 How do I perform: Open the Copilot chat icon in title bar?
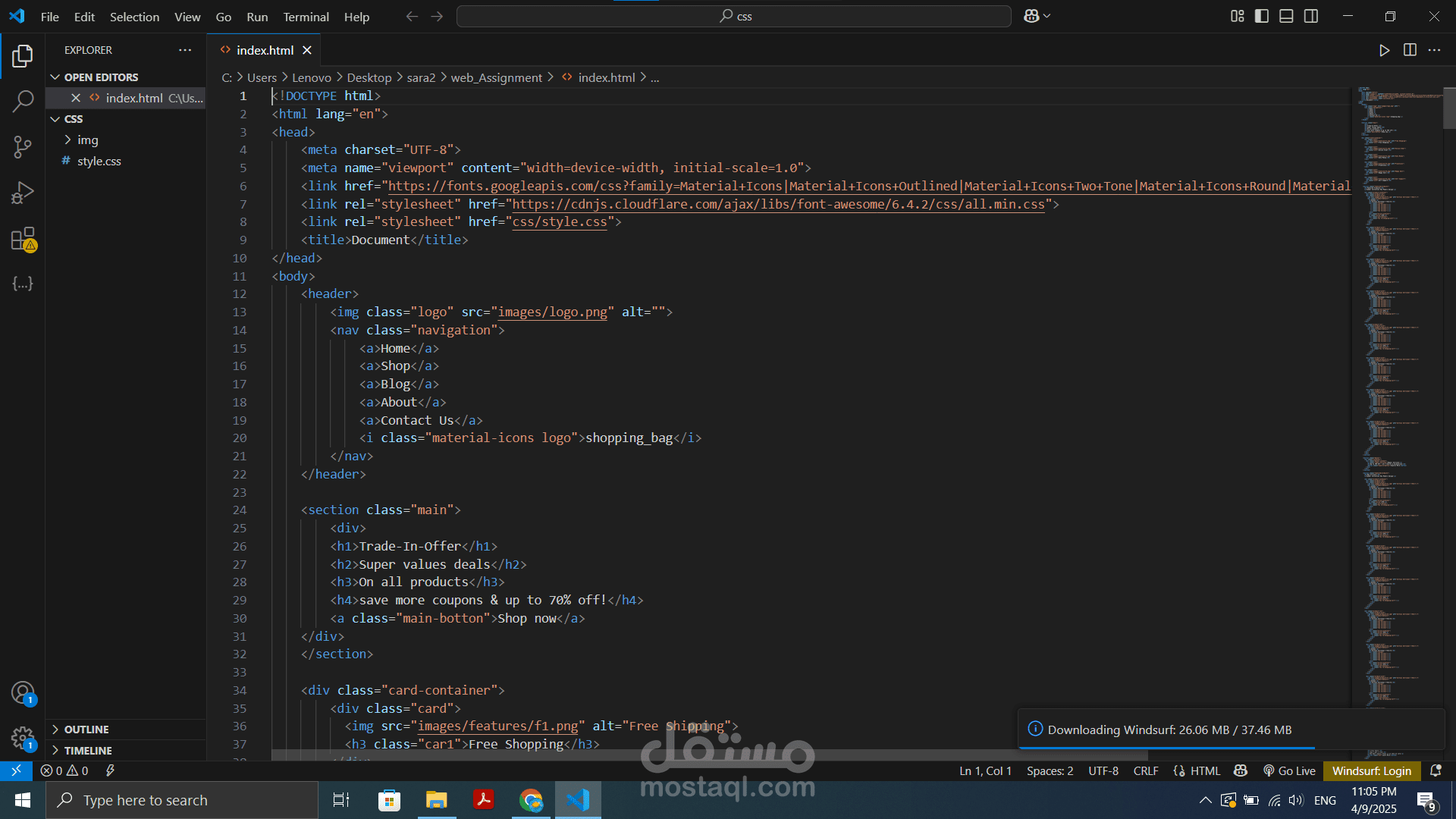click(x=1031, y=17)
